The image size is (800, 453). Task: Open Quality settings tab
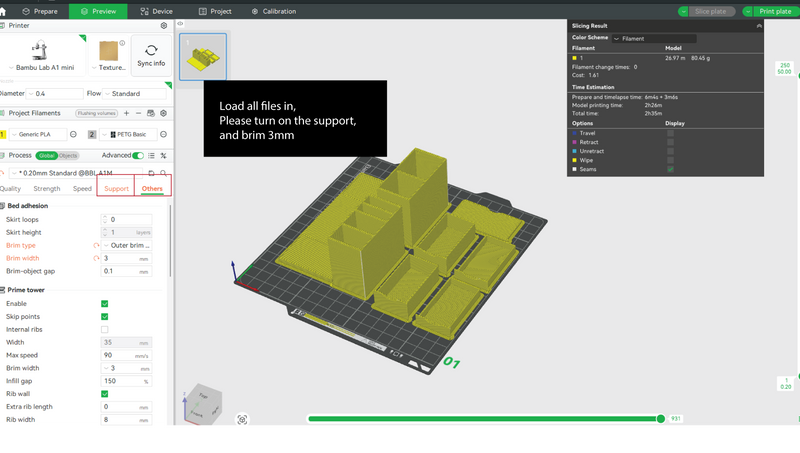click(x=11, y=189)
